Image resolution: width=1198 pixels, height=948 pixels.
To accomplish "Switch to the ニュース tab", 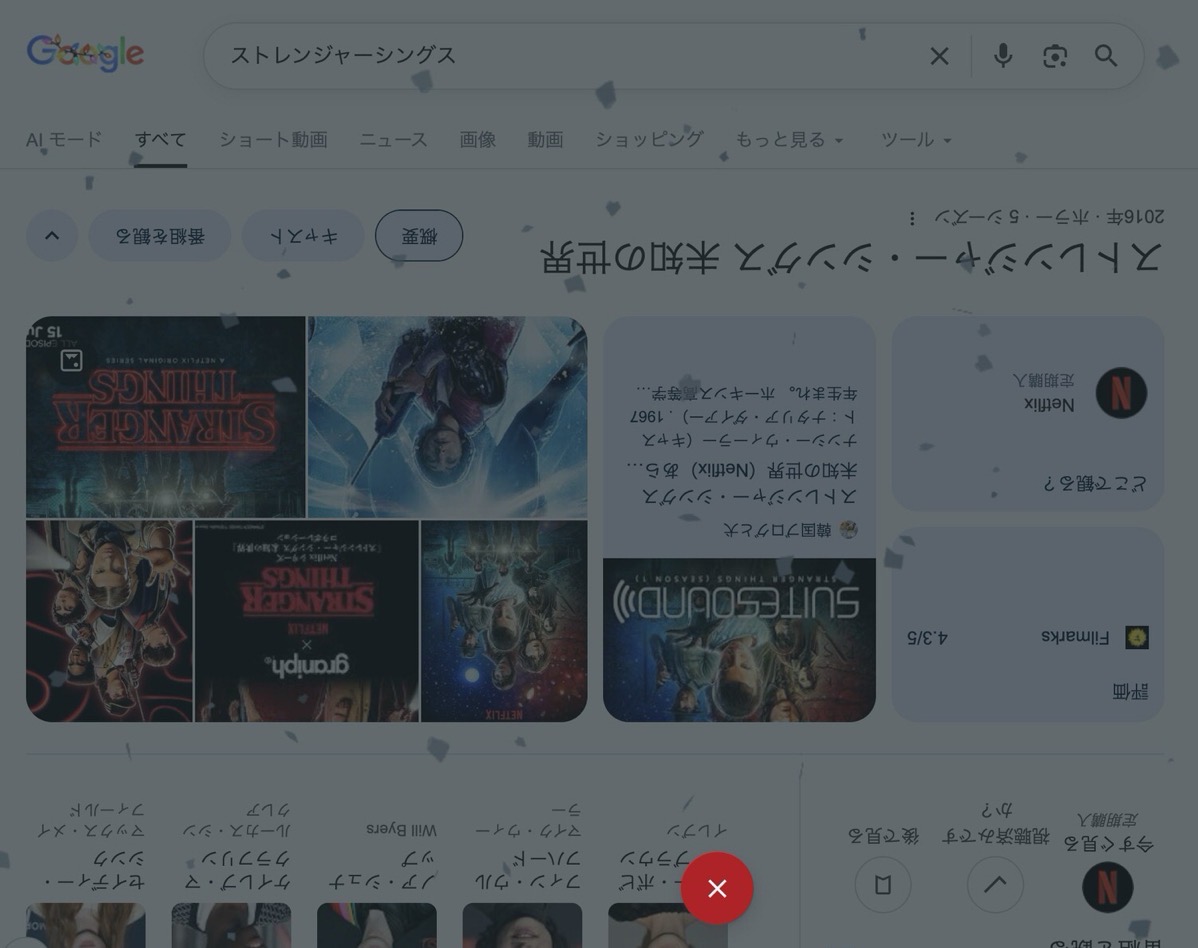I will pyautogui.click(x=392, y=139).
